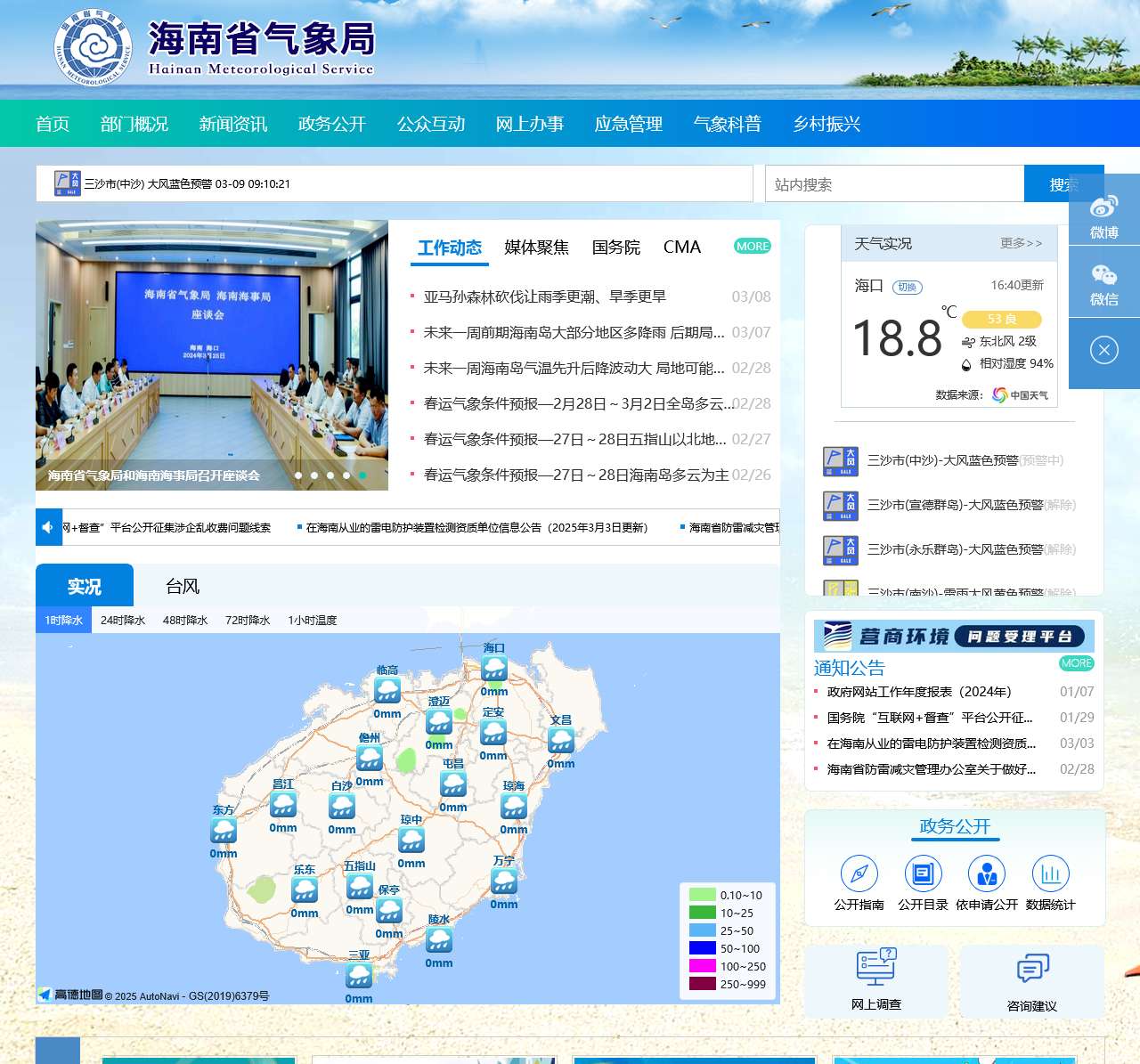The height and width of the screenshot is (1064, 1140).
Task: Click Changjiang weather icon on map
Action: pyautogui.click(x=283, y=804)
